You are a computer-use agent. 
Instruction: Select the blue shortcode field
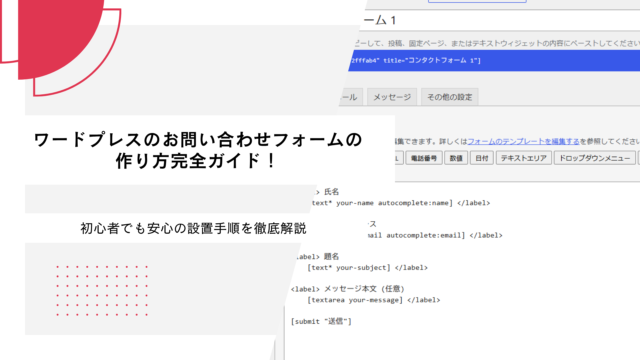pyautogui.click(x=494, y=60)
